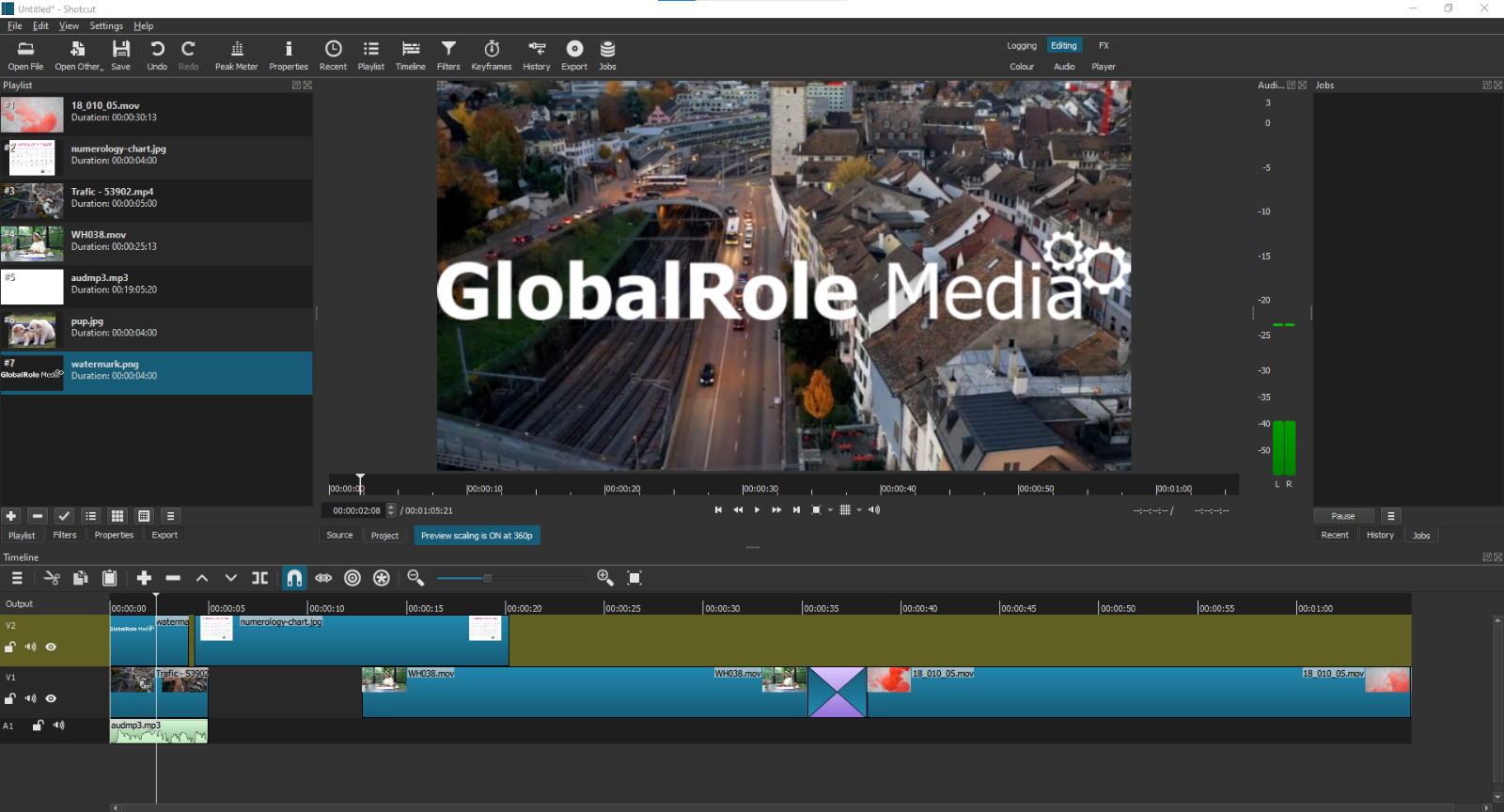1504x812 pixels.
Task: Expand the player grid dropdown arrow
Action: click(x=859, y=510)
